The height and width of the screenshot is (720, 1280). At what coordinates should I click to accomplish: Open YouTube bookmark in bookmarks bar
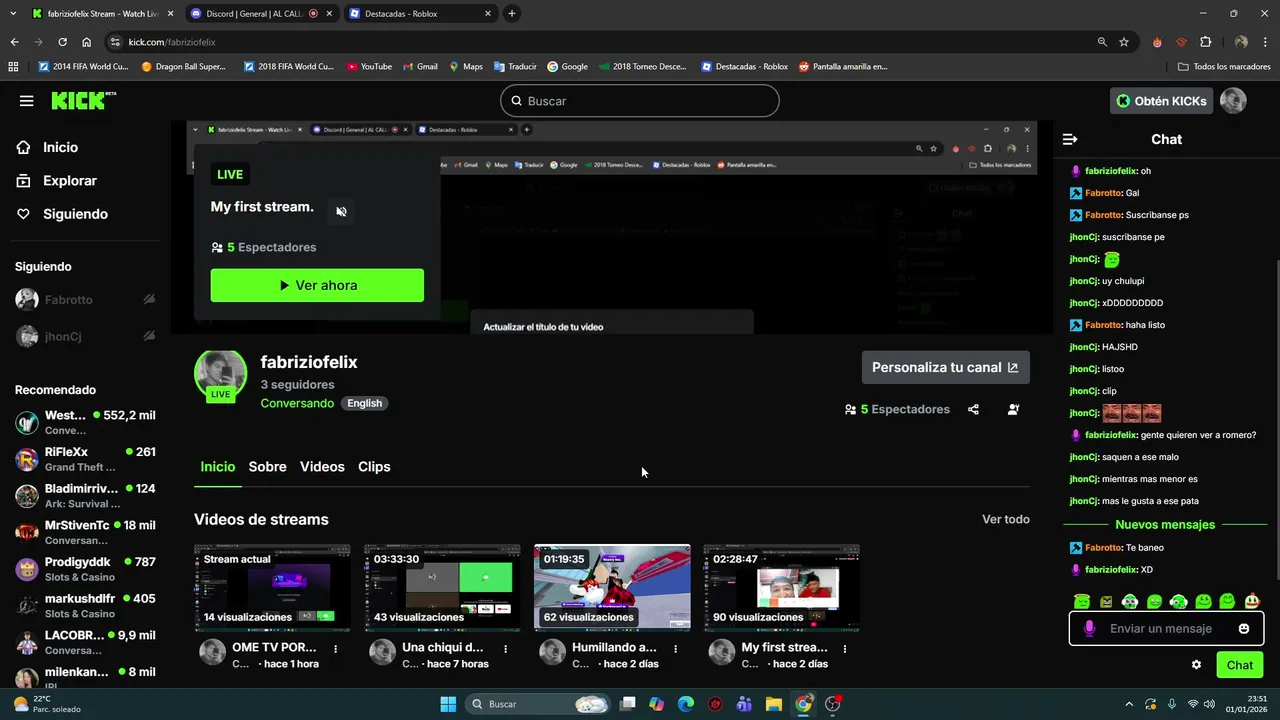pos(369,67)
